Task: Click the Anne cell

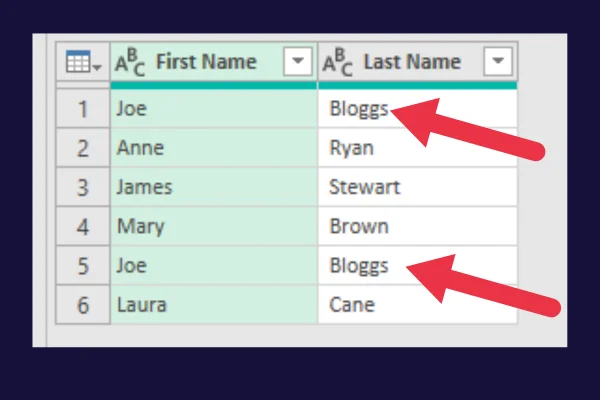Action: 214,148
